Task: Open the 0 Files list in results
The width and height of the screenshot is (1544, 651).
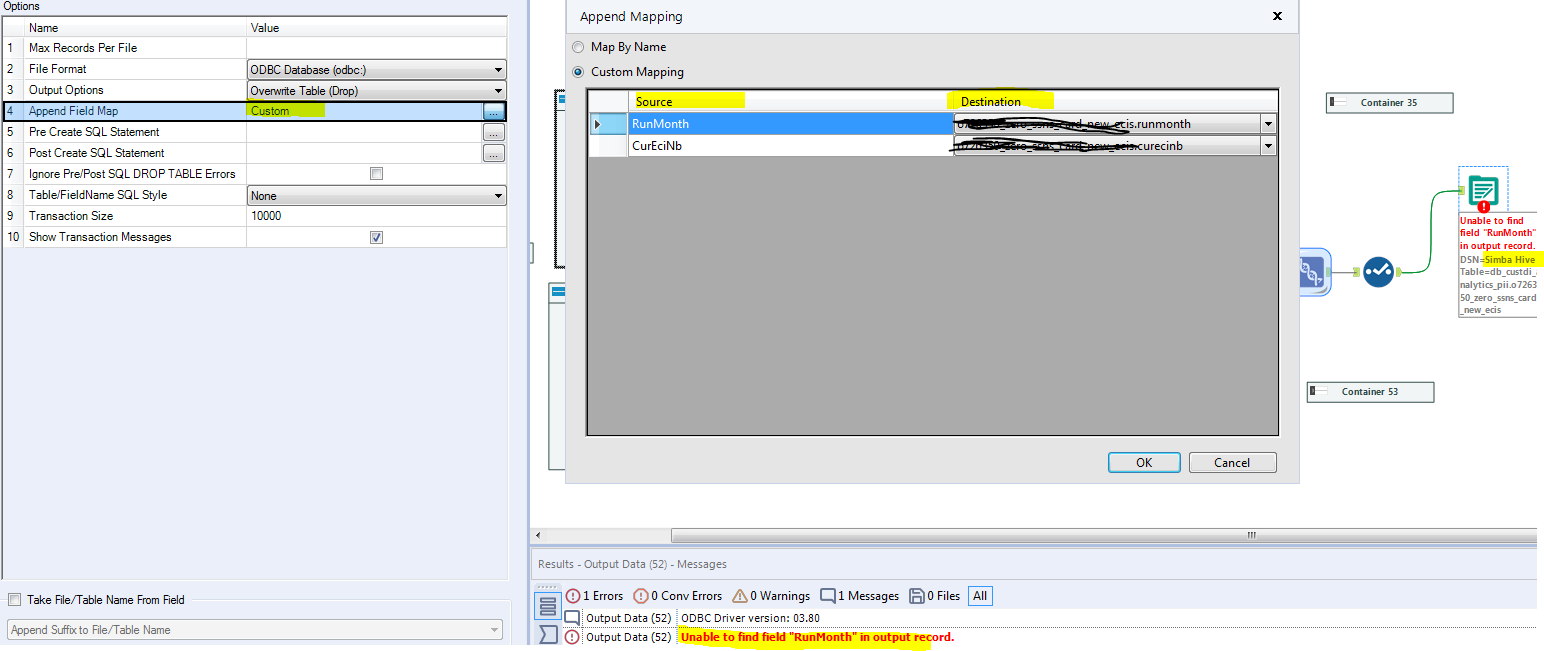Action: pyautogui.click(x=934, y=595)
